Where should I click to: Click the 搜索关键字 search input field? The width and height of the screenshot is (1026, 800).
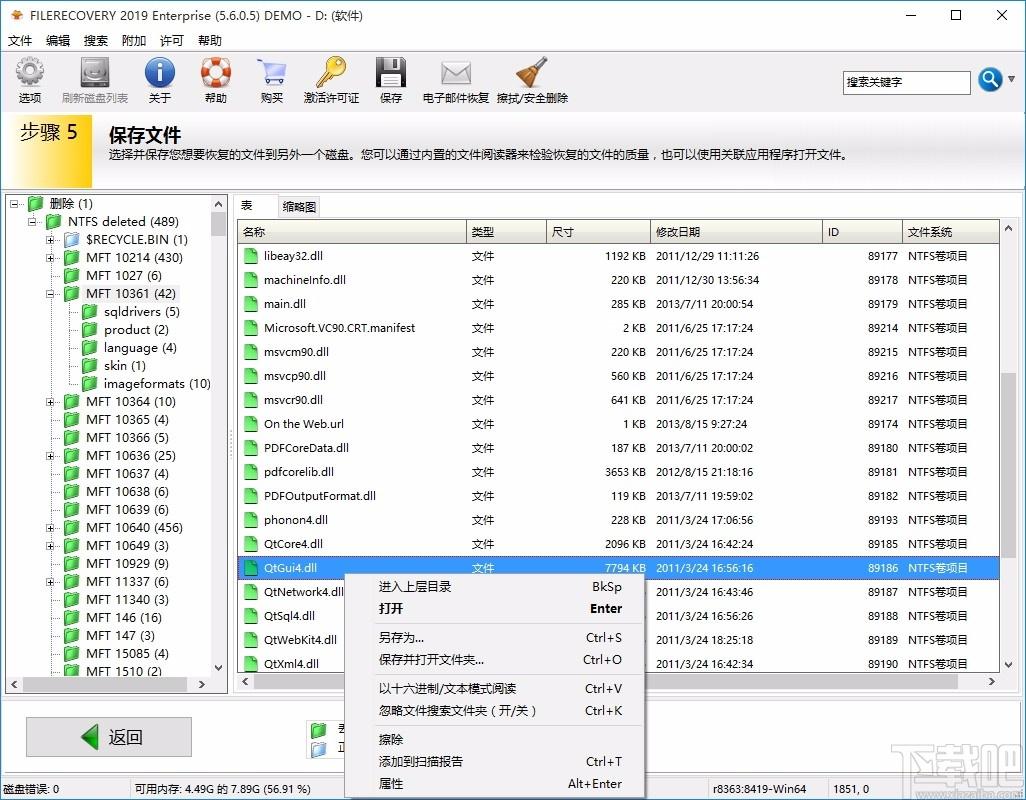click(x=906, y=82)
